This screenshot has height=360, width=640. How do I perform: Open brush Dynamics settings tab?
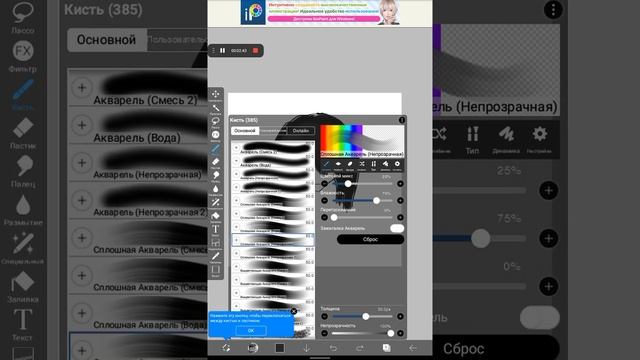point(385,164)
